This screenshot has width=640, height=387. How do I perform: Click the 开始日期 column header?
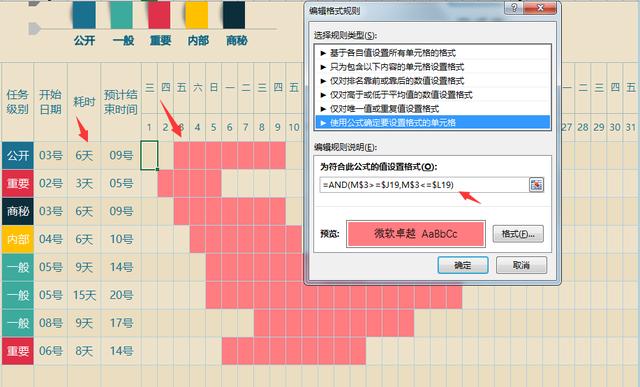click(x=50, y=102)
